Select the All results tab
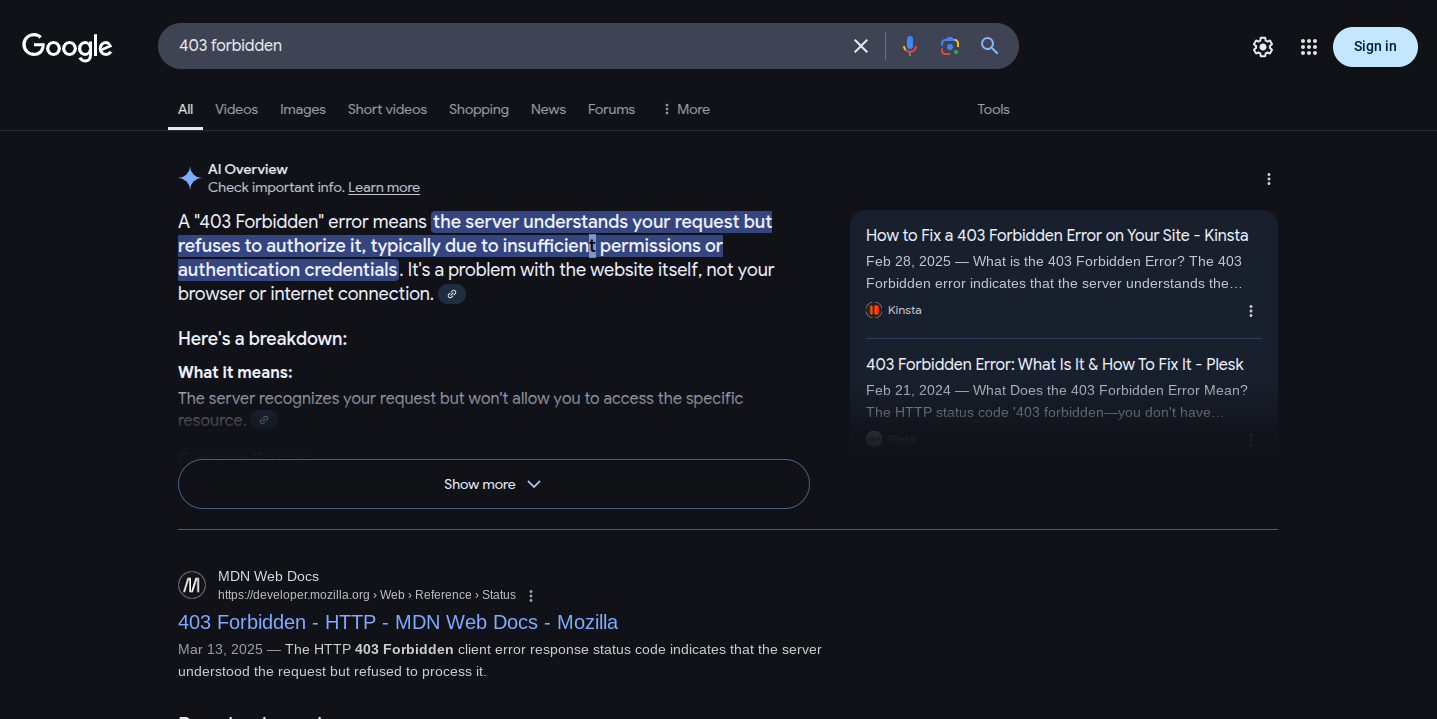 click(186, 109)
